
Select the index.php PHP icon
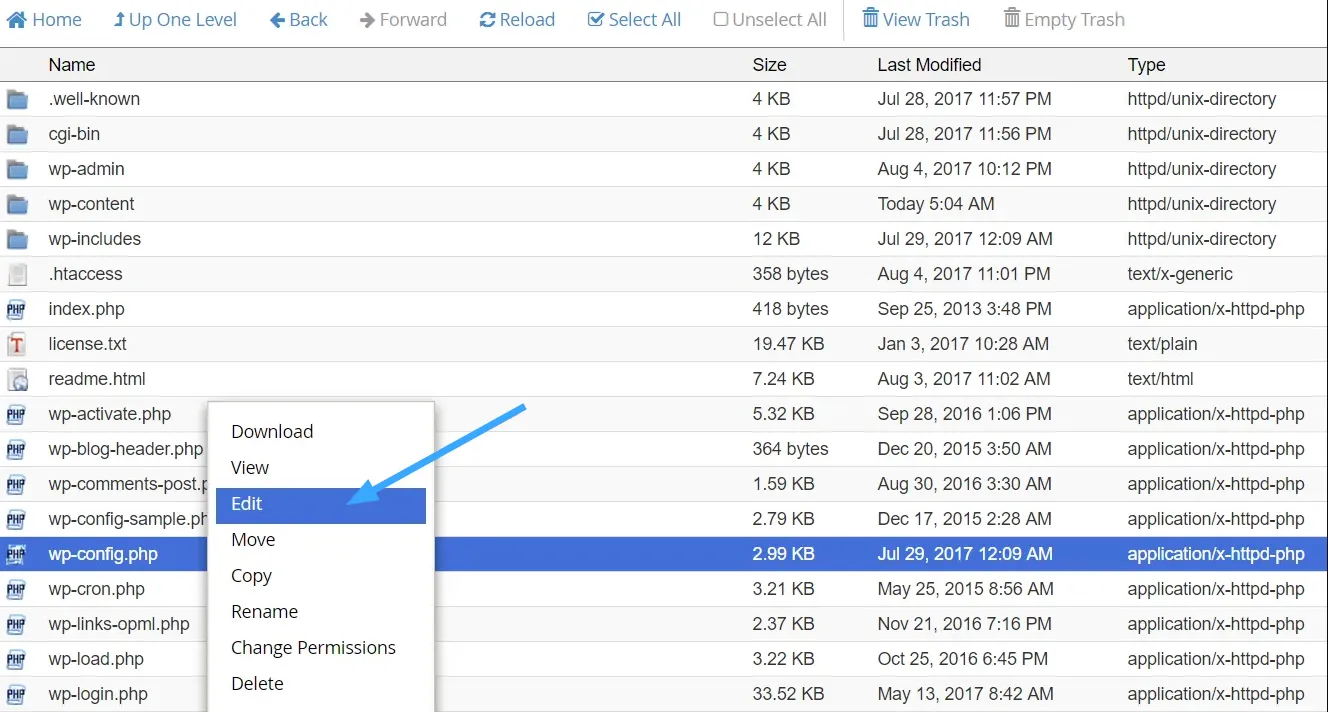[17, 309]
